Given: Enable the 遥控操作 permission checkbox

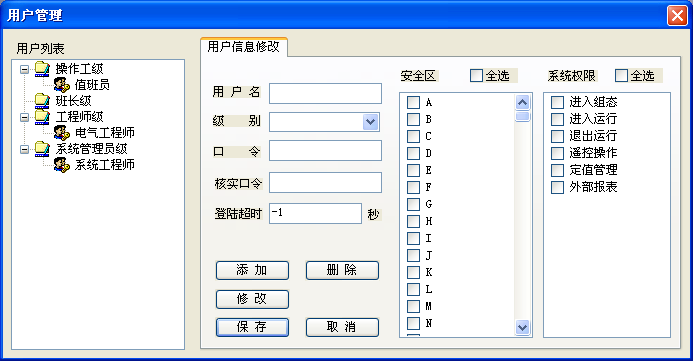Looking at the screenshot, I should click(557, 153).
